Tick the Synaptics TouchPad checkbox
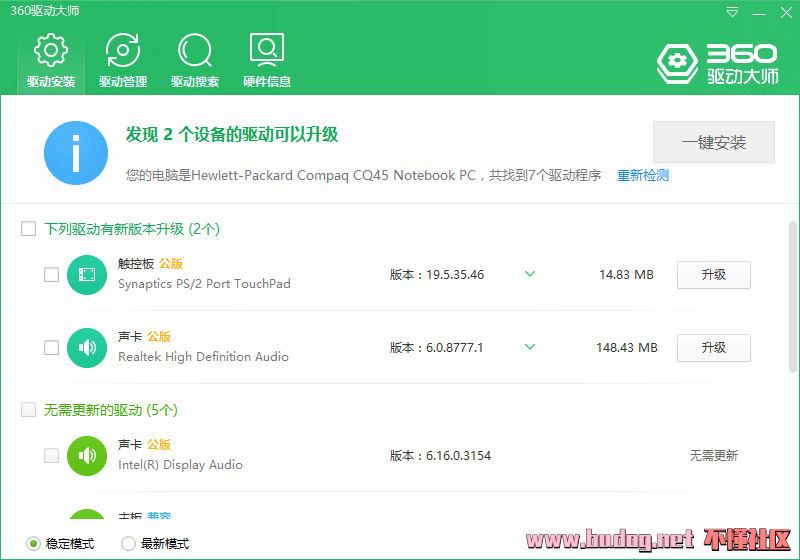The width and height of the screenshot is (800, 560). click(x=52, y=274)
